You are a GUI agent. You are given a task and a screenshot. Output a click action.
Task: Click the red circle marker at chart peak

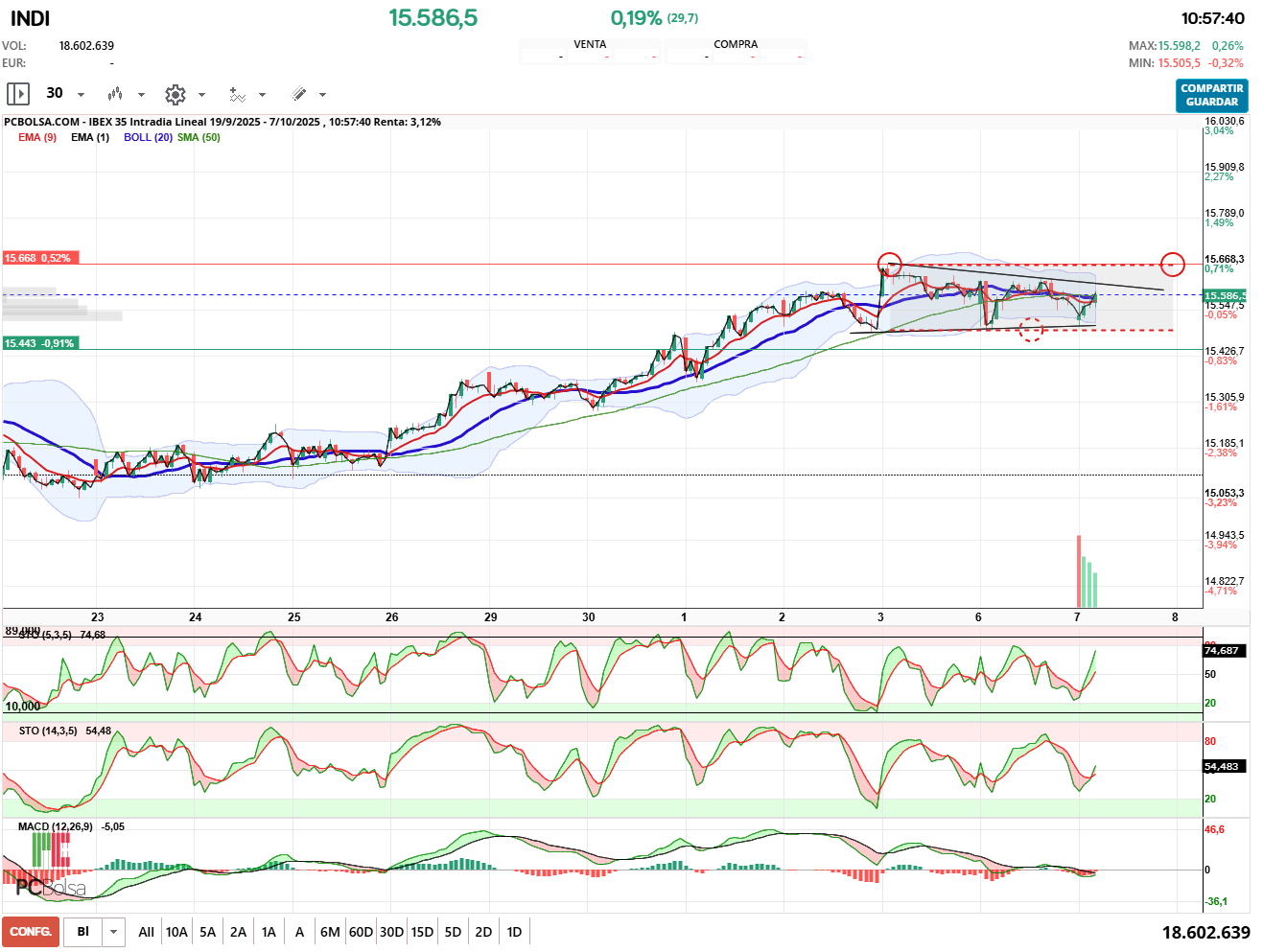coord(889,264)
